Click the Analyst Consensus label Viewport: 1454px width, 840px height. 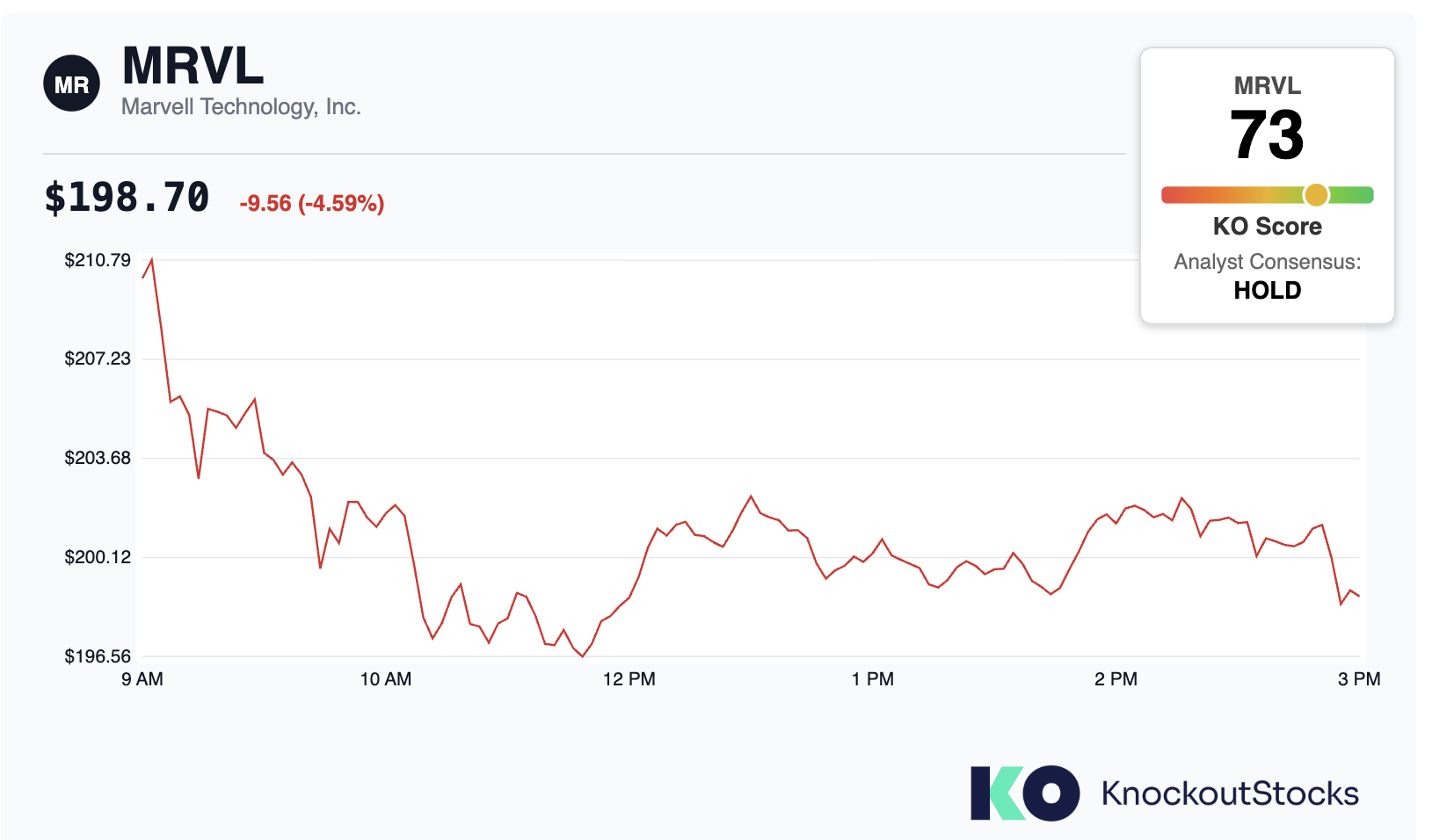[x=1267, y=262]
